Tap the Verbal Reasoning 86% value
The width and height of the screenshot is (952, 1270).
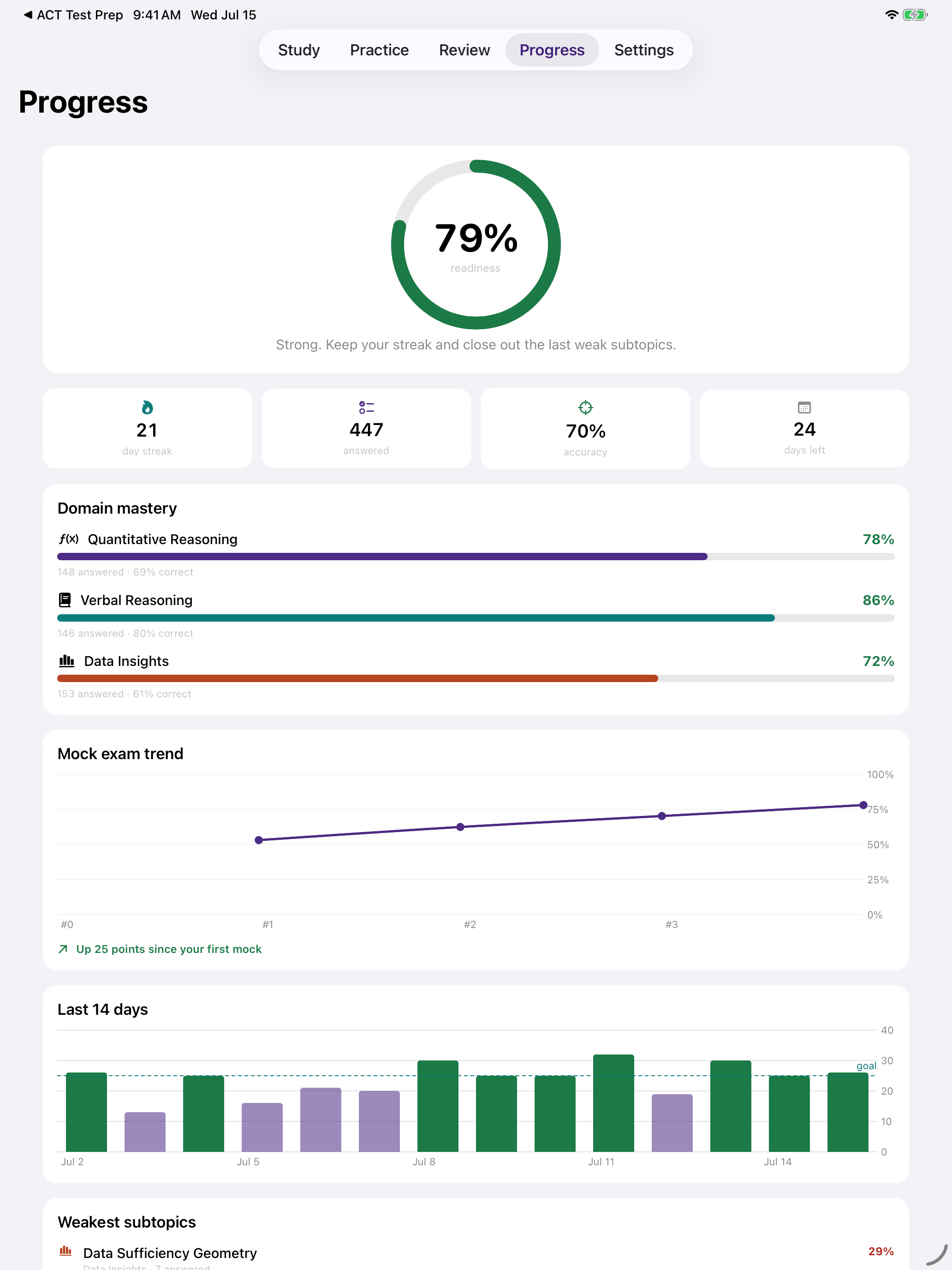[x=879, y=600]
